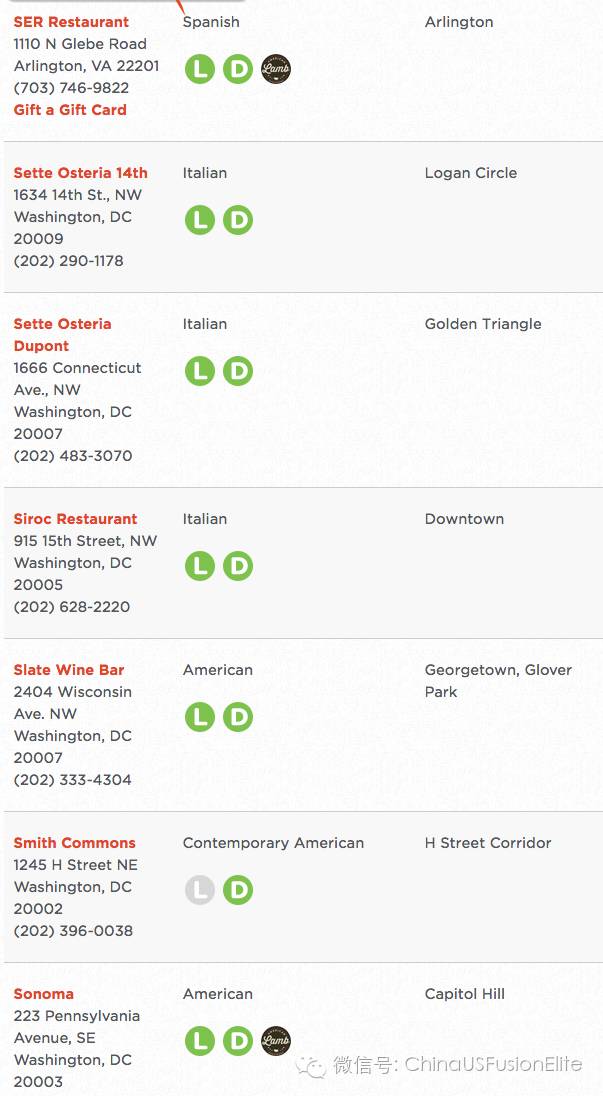The height and width of the screenshot is (1096, 603).
Task: Click the Lamb badge for Sonoma
Action: point(276,1041)
